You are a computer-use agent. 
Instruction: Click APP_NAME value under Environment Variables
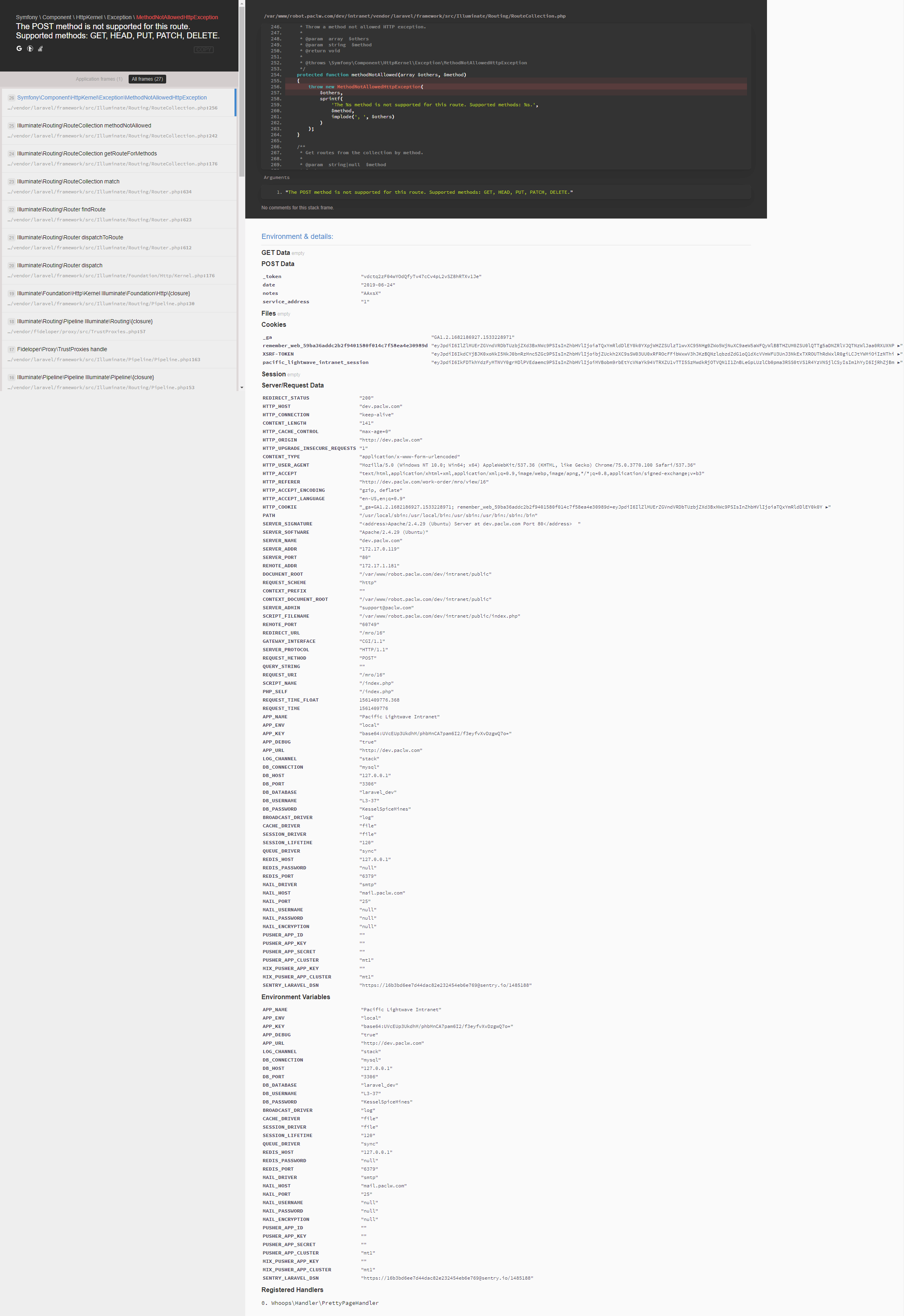click(401, 1010)
